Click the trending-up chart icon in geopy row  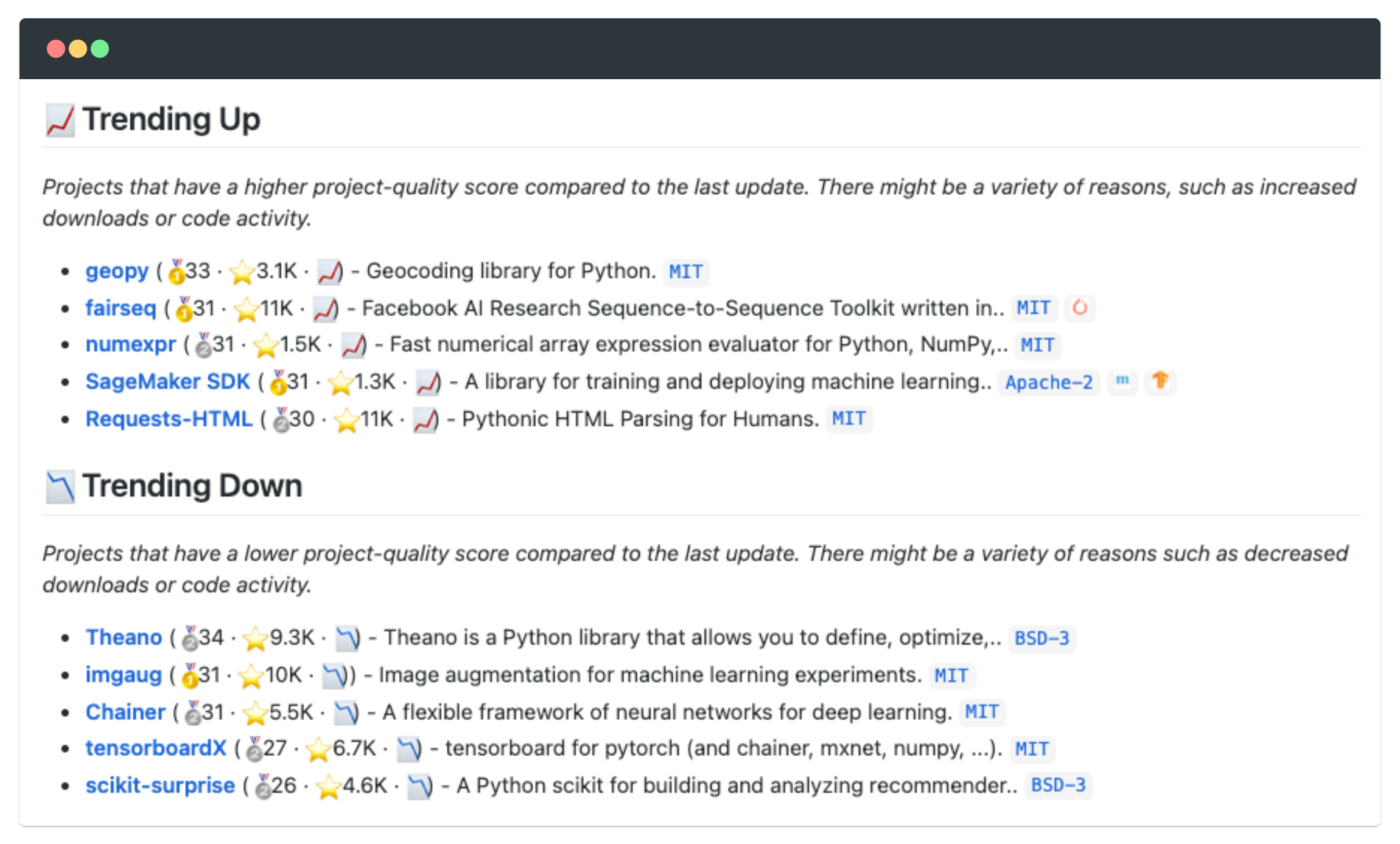329,272
